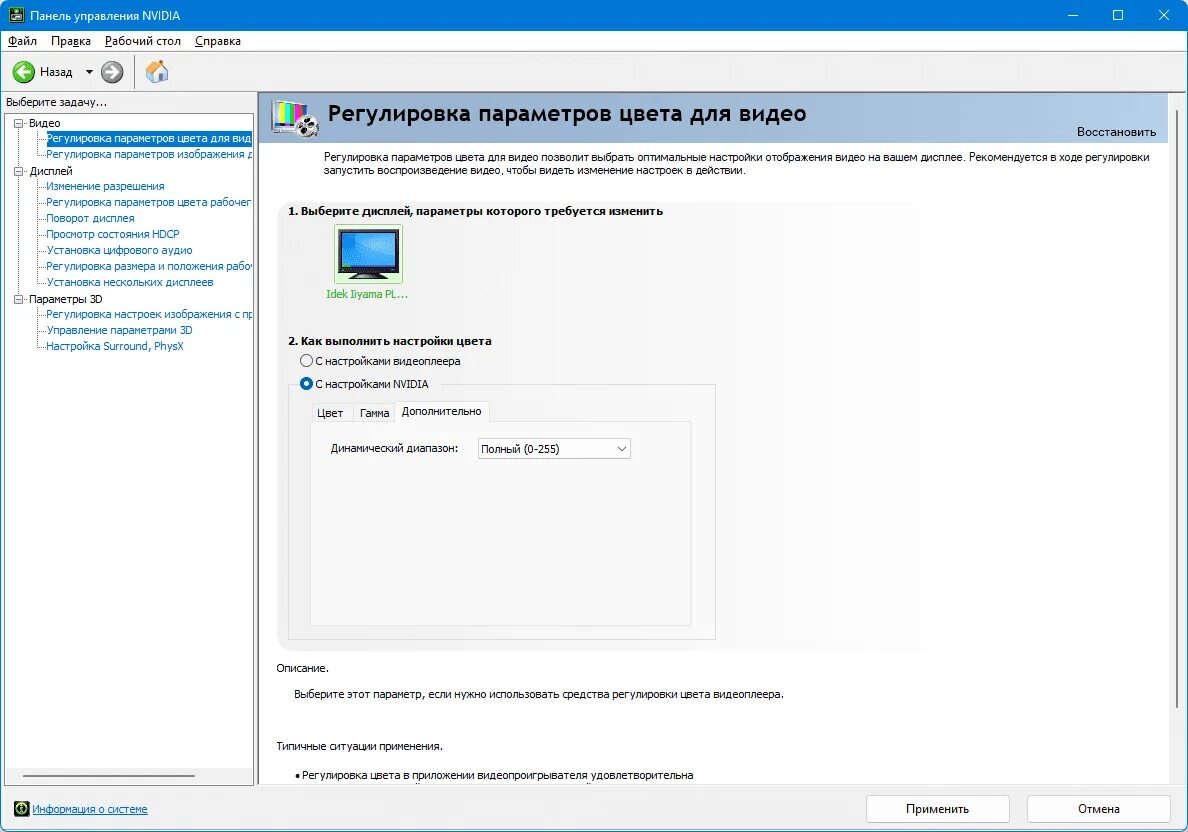Viewport: 1188px width, 832px height.
Task: Switch to the Дополнительно tab
Action: pyautogui.click(x=442, y=411)
